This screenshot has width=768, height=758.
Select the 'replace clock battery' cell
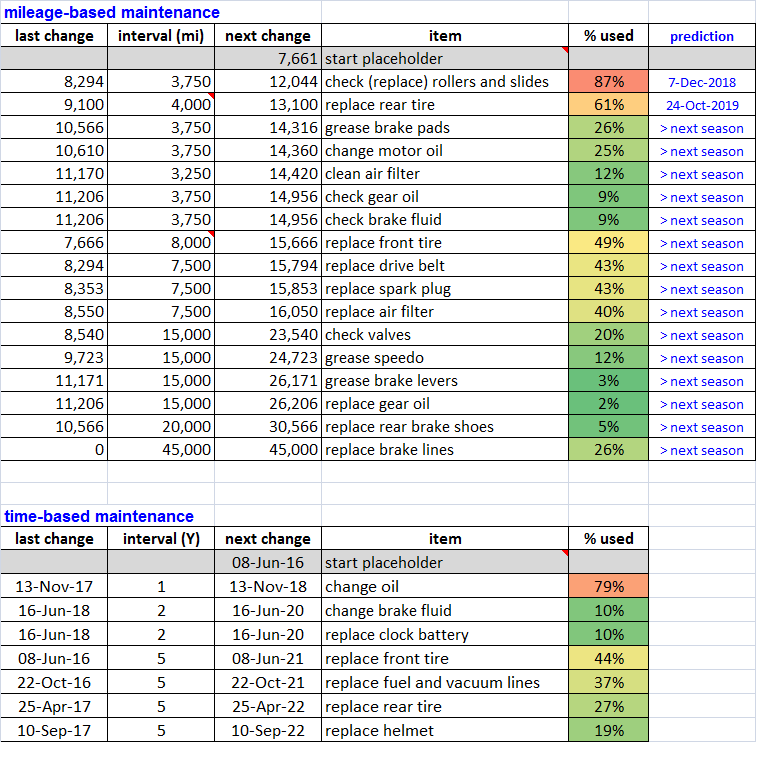click(445, 634)
